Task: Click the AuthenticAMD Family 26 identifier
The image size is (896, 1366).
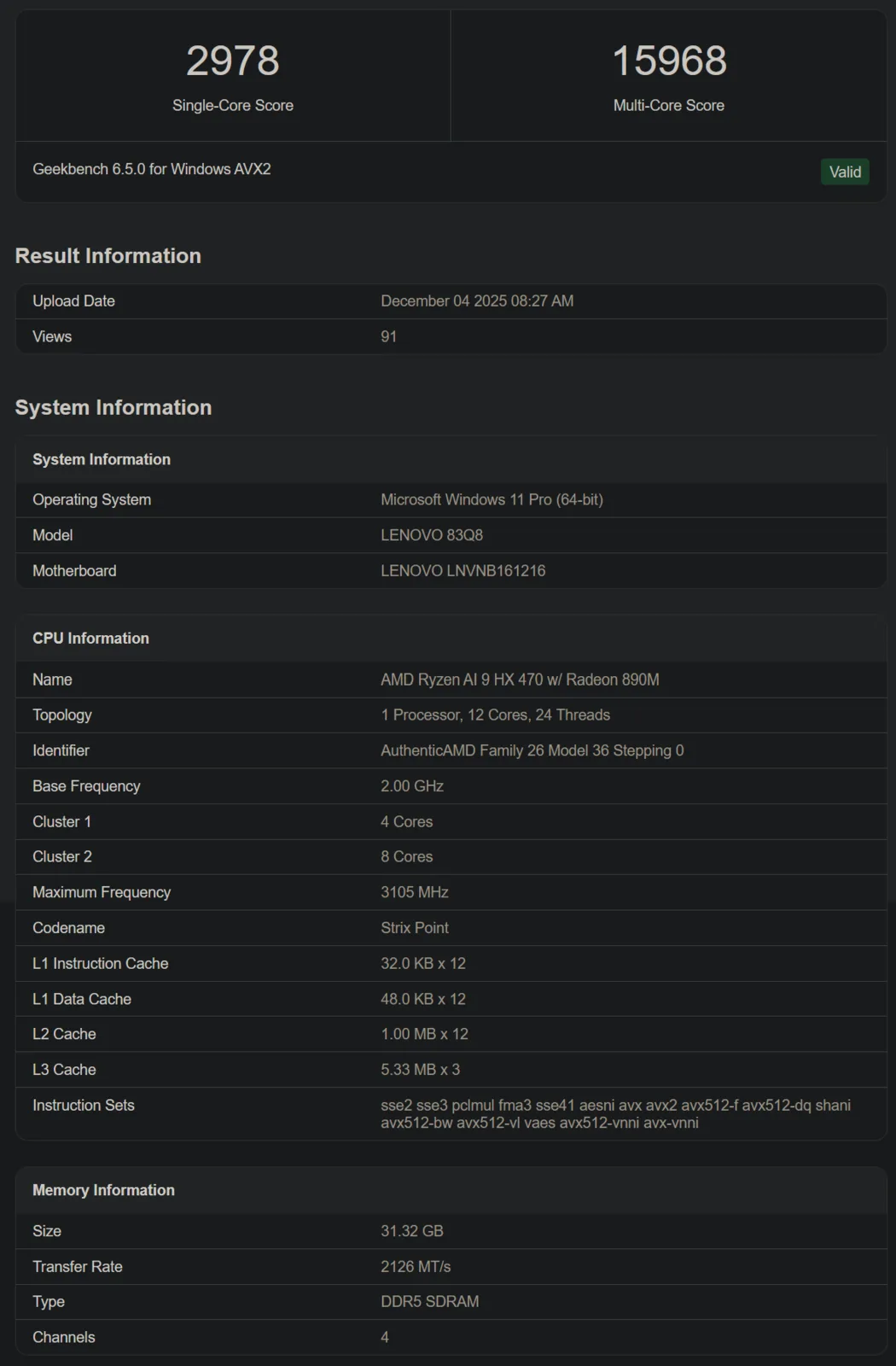Action: coord(532,750)
